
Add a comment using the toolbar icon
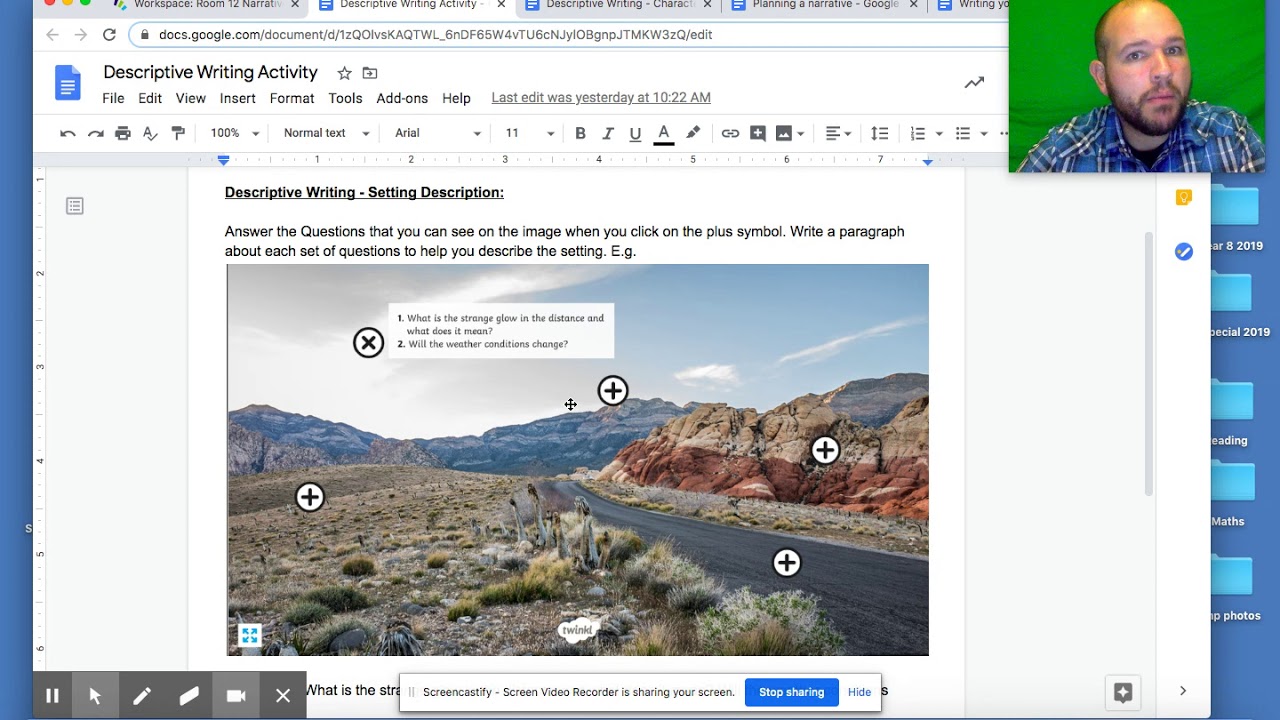click(758, 133)
